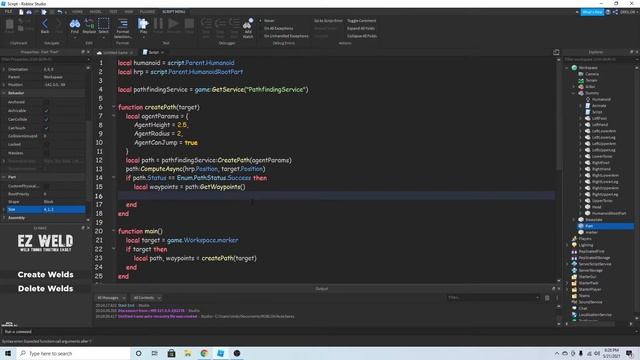Select ServerScriptService in Explorer
This screenshot has height=360, width=640.
[592, 264]
